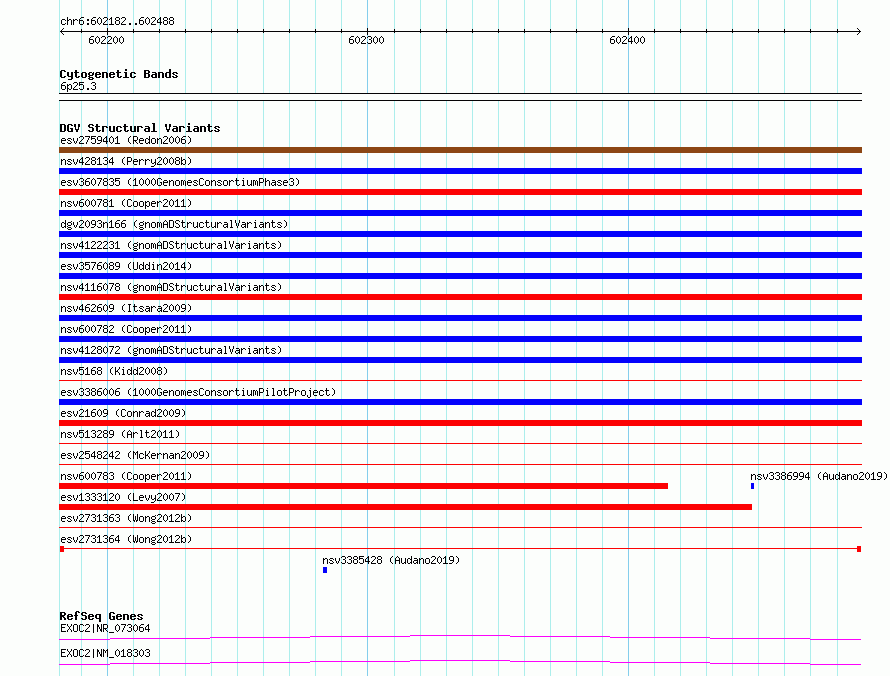Click left red end marker of esv2731364

tap(62, 549)
